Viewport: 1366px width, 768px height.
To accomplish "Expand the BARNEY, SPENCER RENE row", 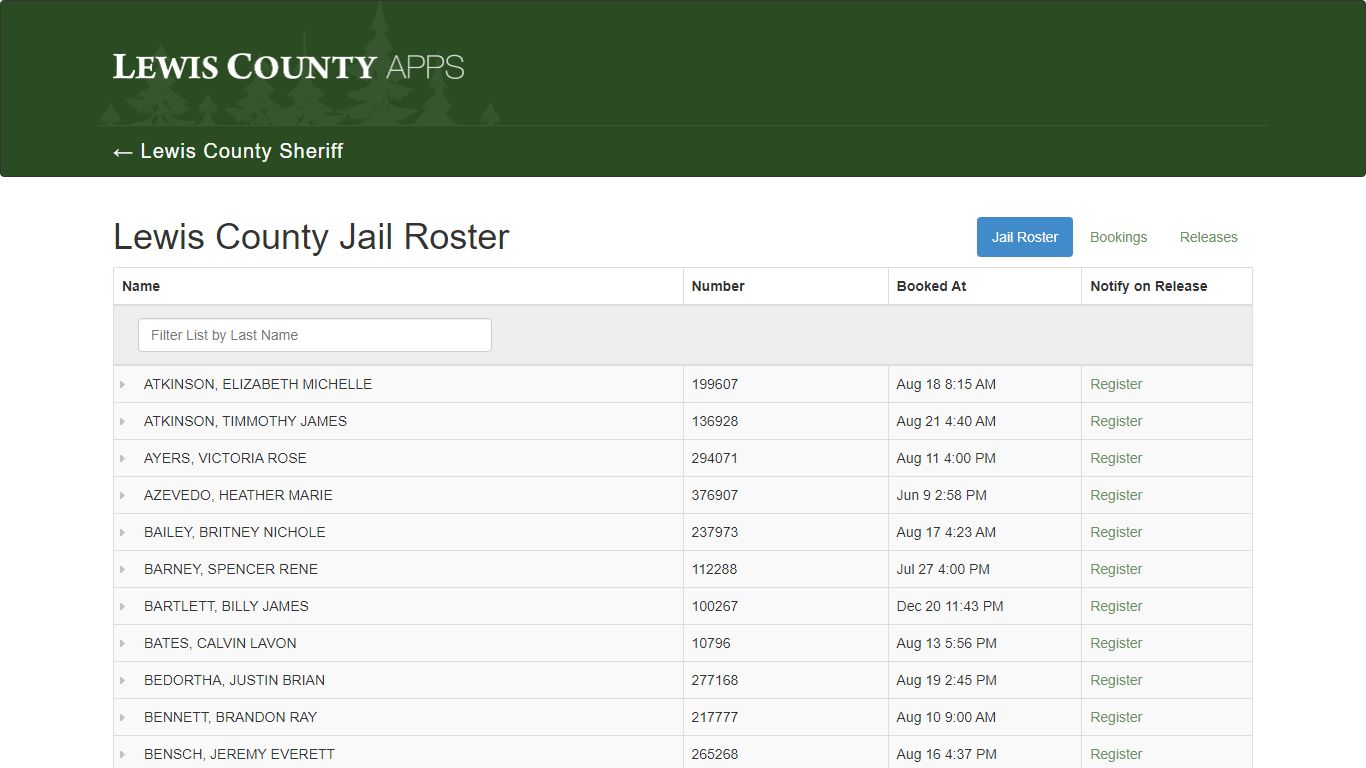I will [x=123, y=569].
